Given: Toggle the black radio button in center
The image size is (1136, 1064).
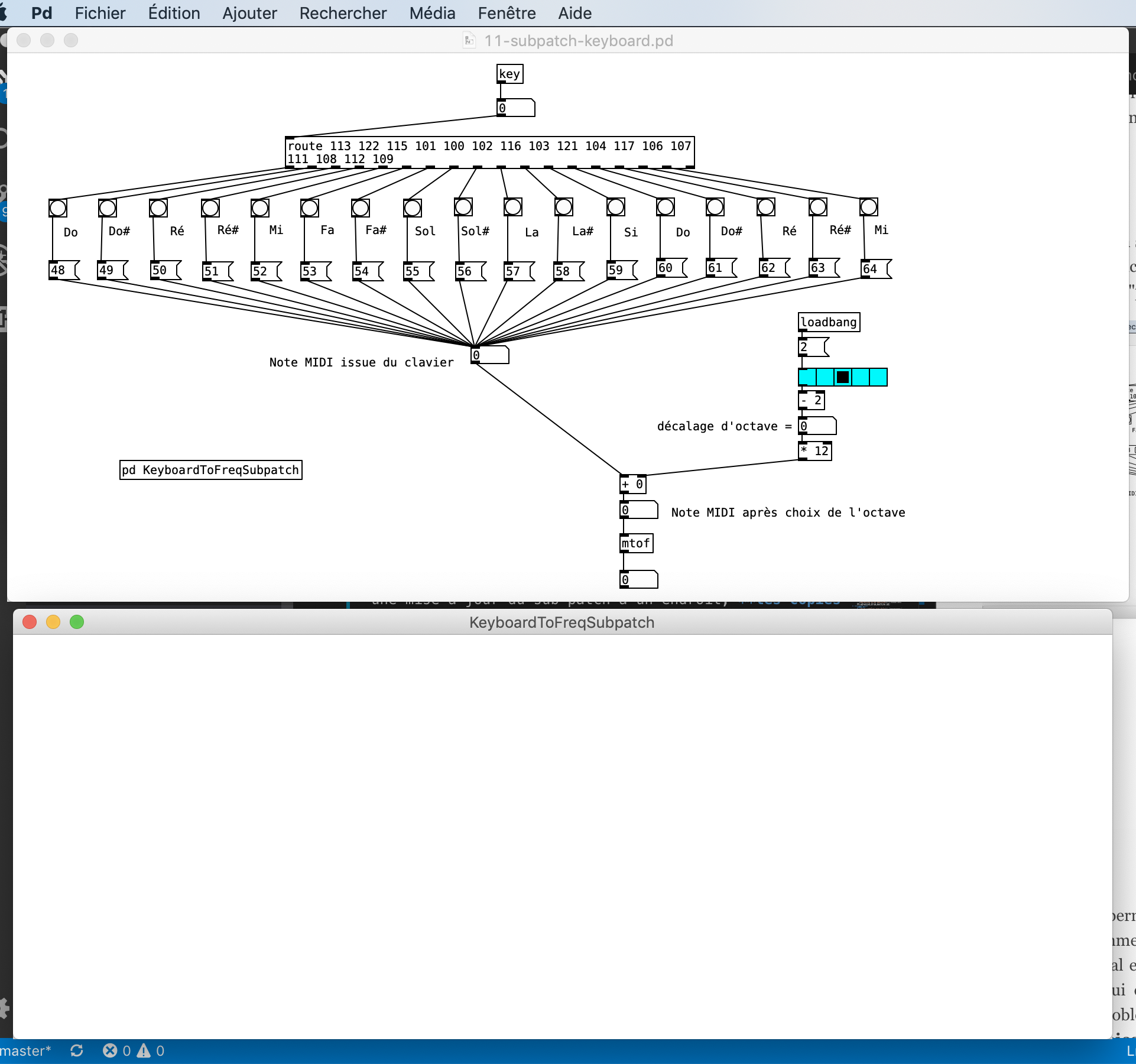Looking at the screenshot, I should [843, 376].
